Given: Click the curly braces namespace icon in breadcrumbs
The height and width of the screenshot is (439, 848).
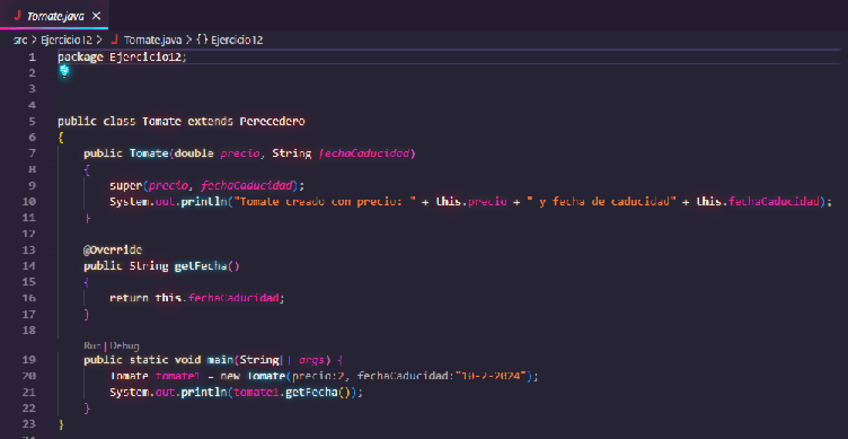Looking at the screenshot, I should coord(202,40).
